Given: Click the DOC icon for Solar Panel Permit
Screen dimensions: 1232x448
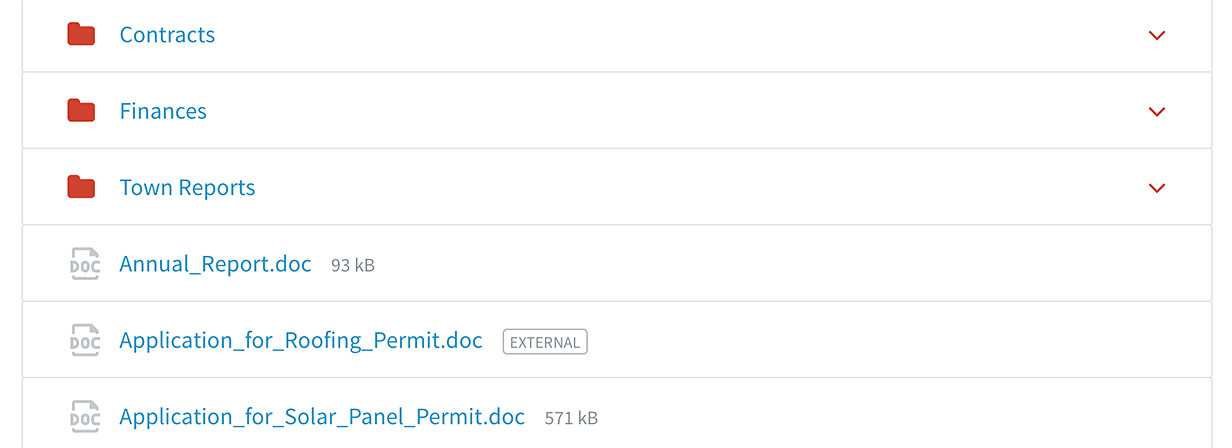Looking at the screenshot, I should point(84,417).
